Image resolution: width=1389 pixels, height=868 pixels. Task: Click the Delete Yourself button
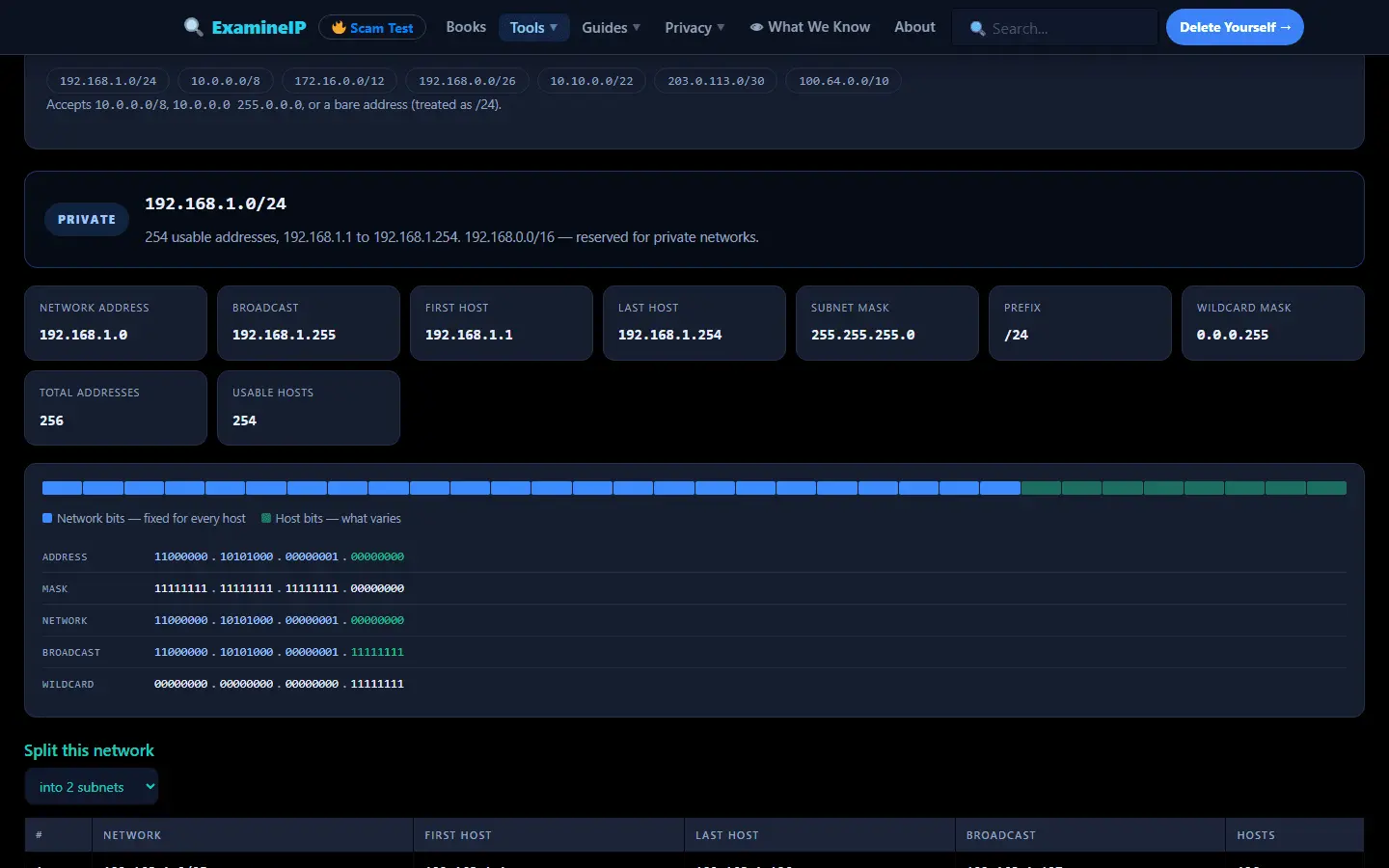[1235, 27]
